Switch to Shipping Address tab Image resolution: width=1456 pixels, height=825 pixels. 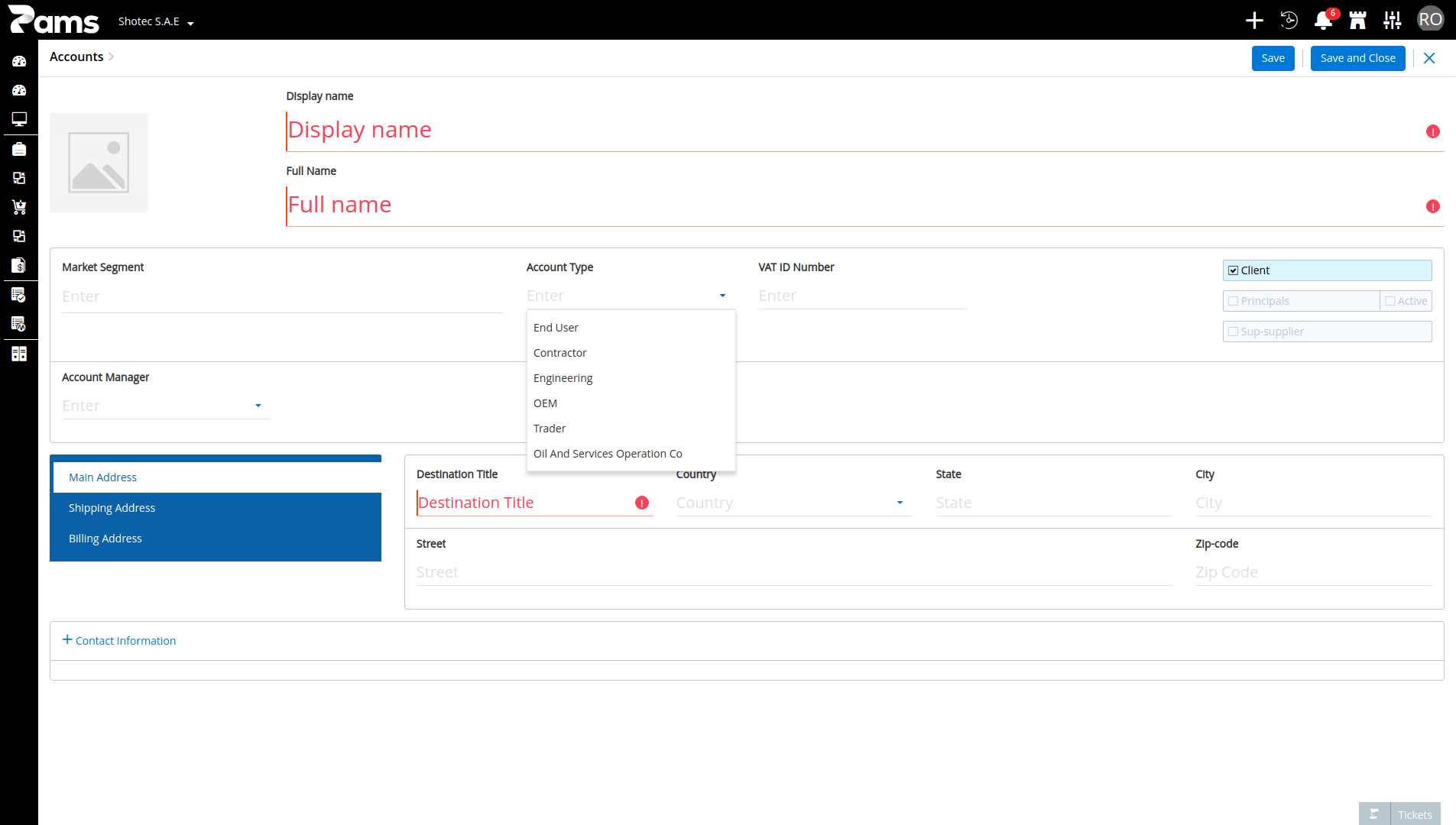pyautogui.click(x=217, y=508)
